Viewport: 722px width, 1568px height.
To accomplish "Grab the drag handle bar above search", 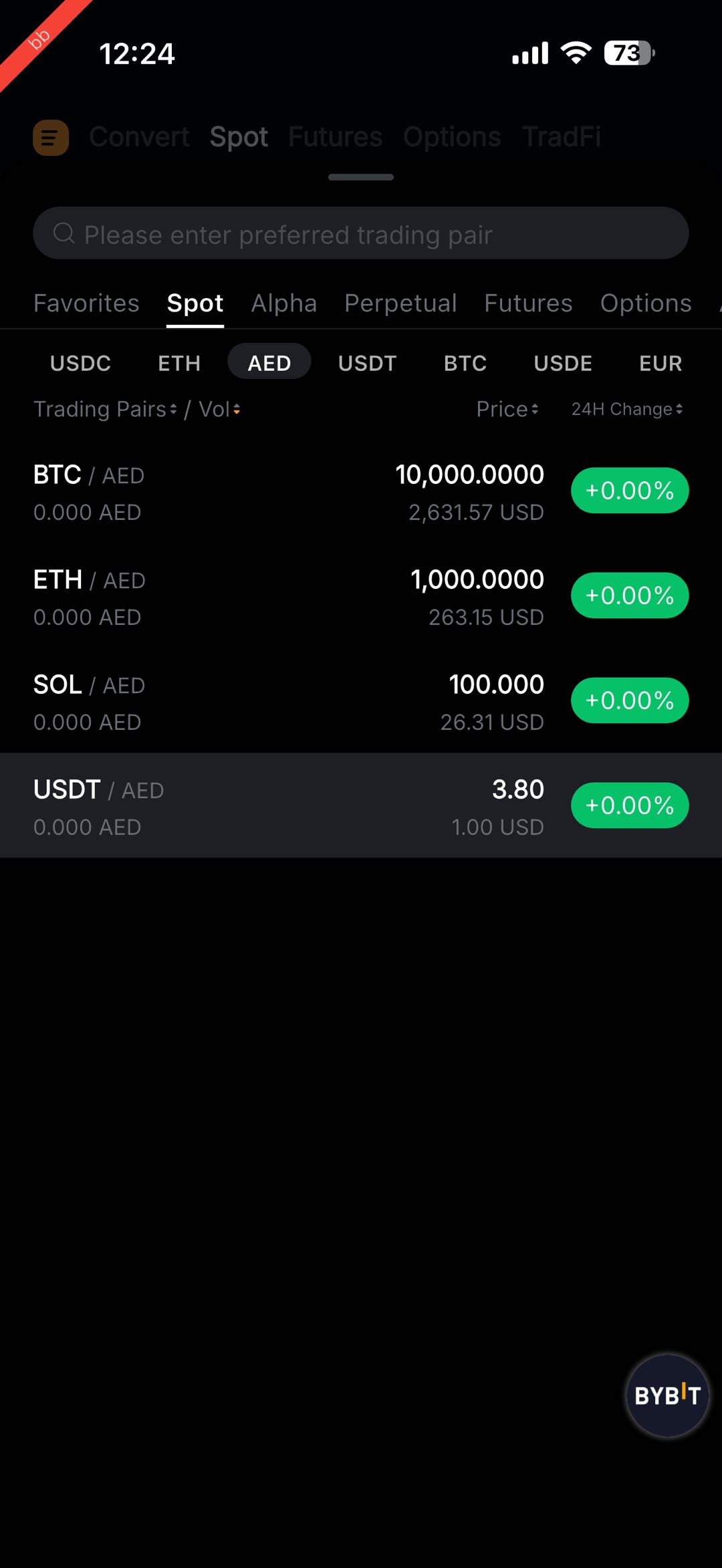I will click(x=361, y=177).
